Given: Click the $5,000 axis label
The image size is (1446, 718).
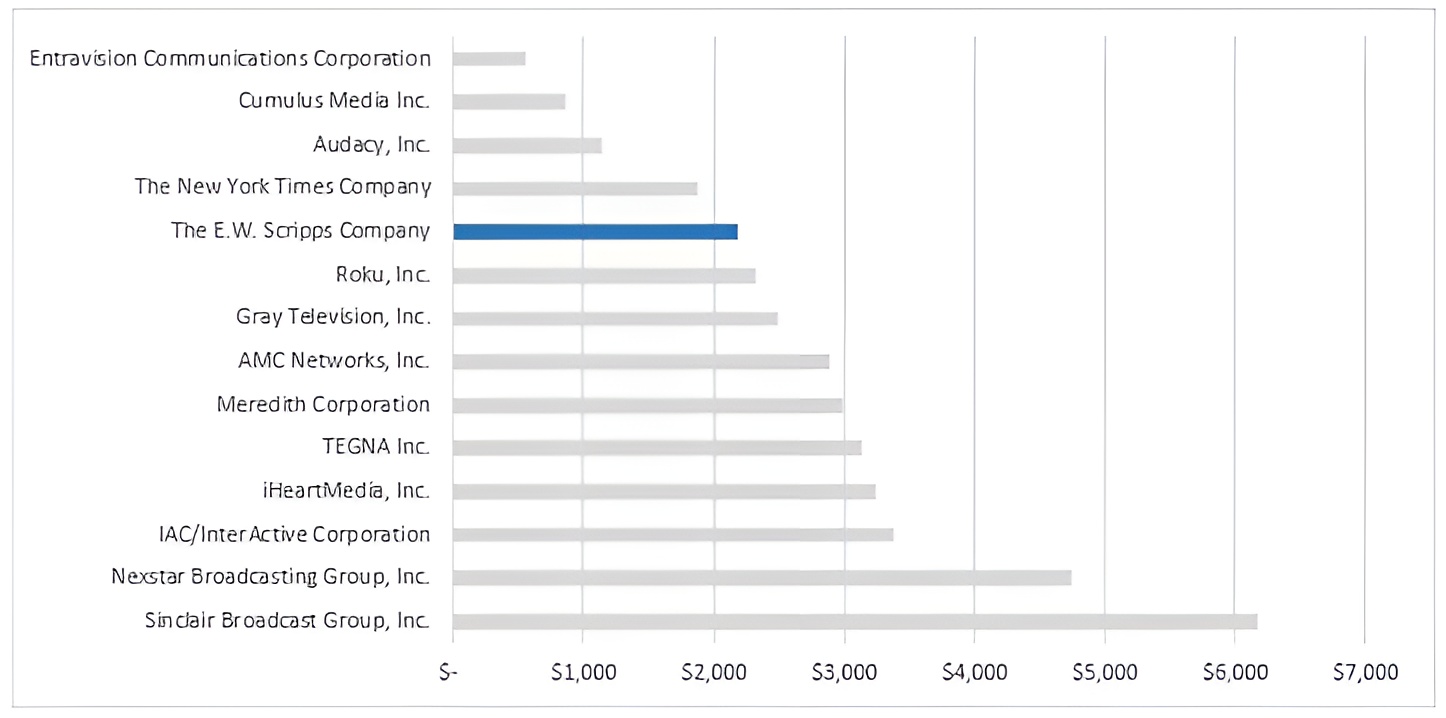Looking at the screenshot, I should [x=1104, y=673].
